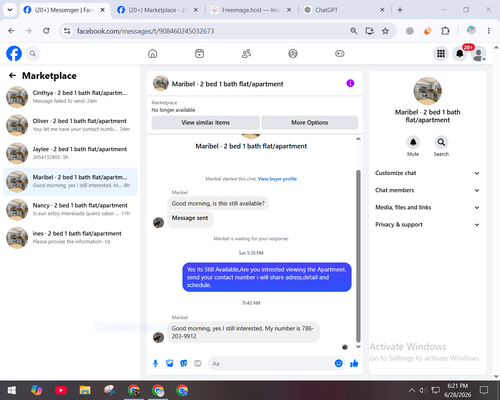Open File Explorer from the taskbar
Screen dimensions: 500x400
pyautogui.click(x=85, y=390)
